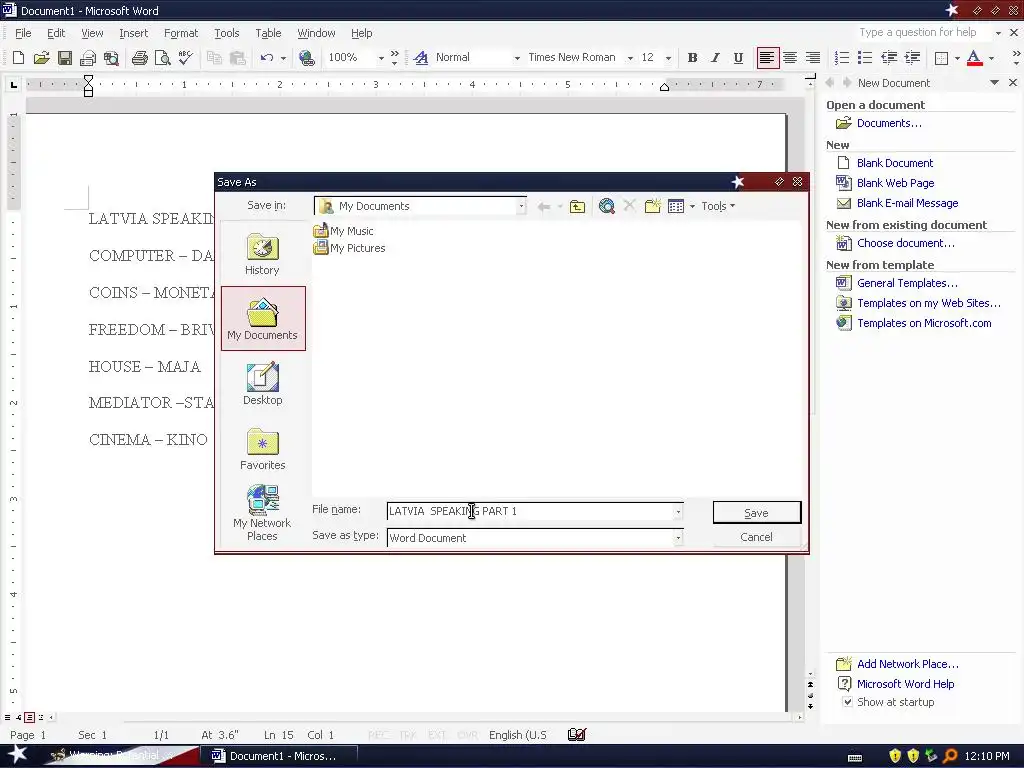
Task: Toggle Align Left button
Action: pos(767,58)
